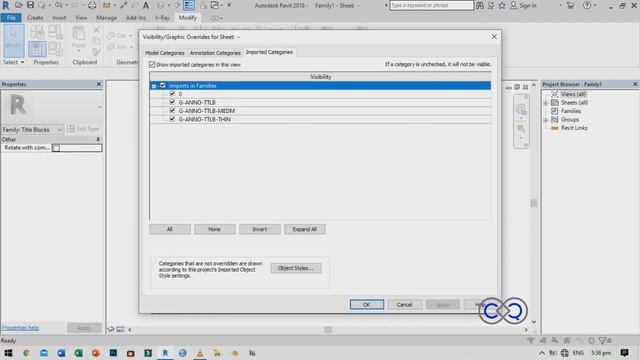Image resolution: width=640 pixels, height=360 pixels.
Task: Open the file using the folder icon
Action: click(x=19, y=5)
